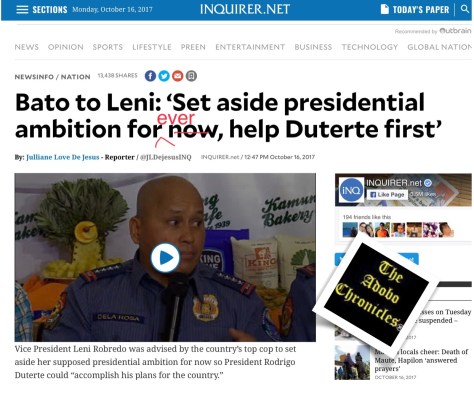The image size is (474, 403).
Task: Open the hamburger Sections menu icon
Action: [x=22, y=9]
